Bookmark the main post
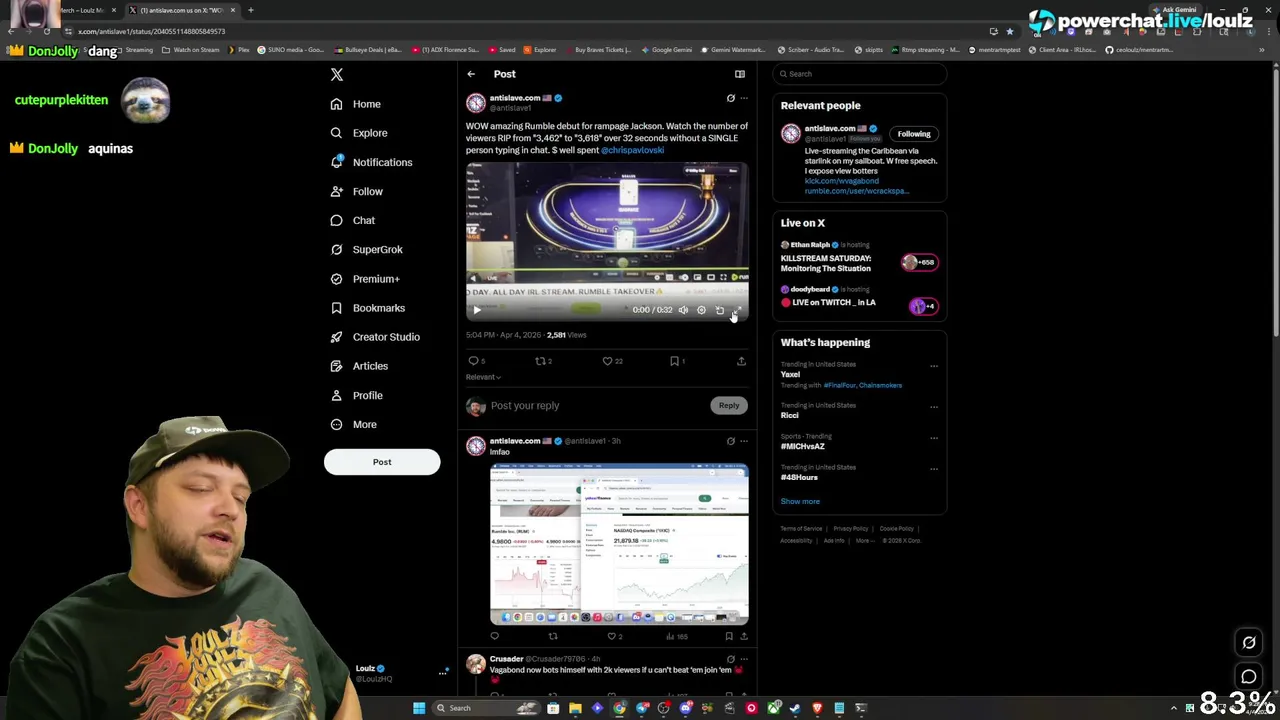This screenshot has height=720, width=1280. [x=677, y=361]
